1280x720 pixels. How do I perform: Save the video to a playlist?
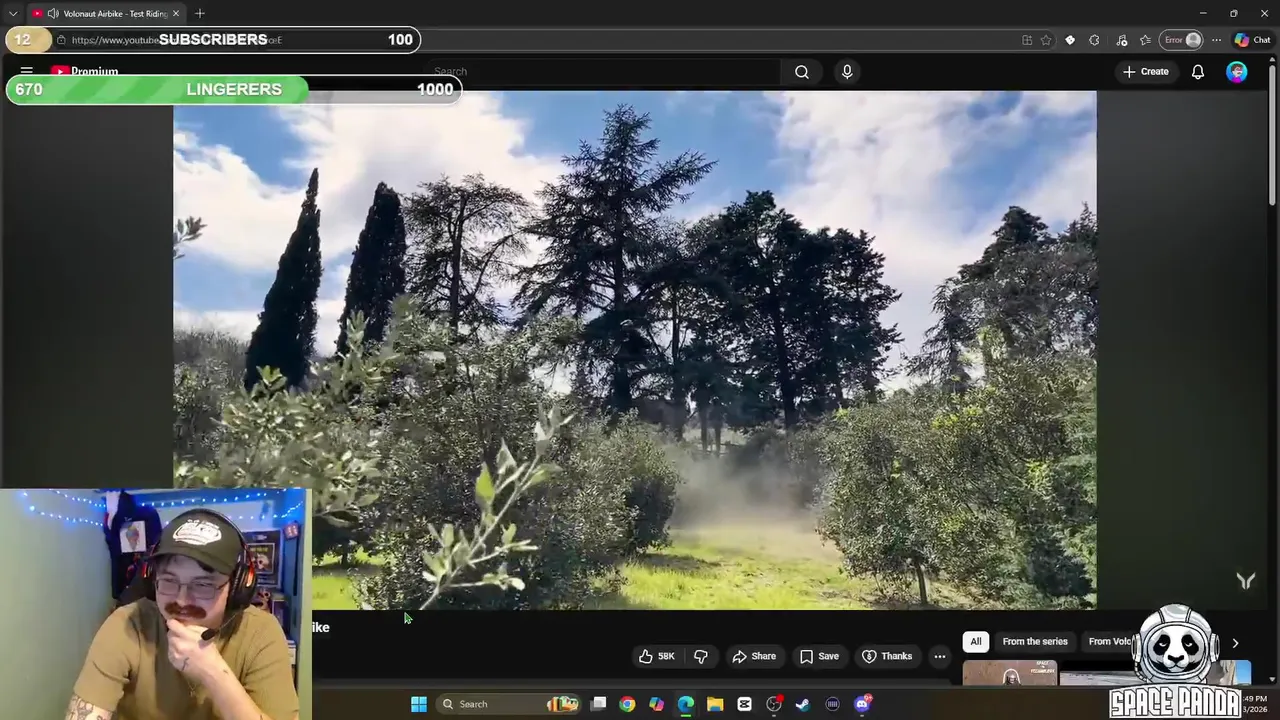tap(819, 656)
